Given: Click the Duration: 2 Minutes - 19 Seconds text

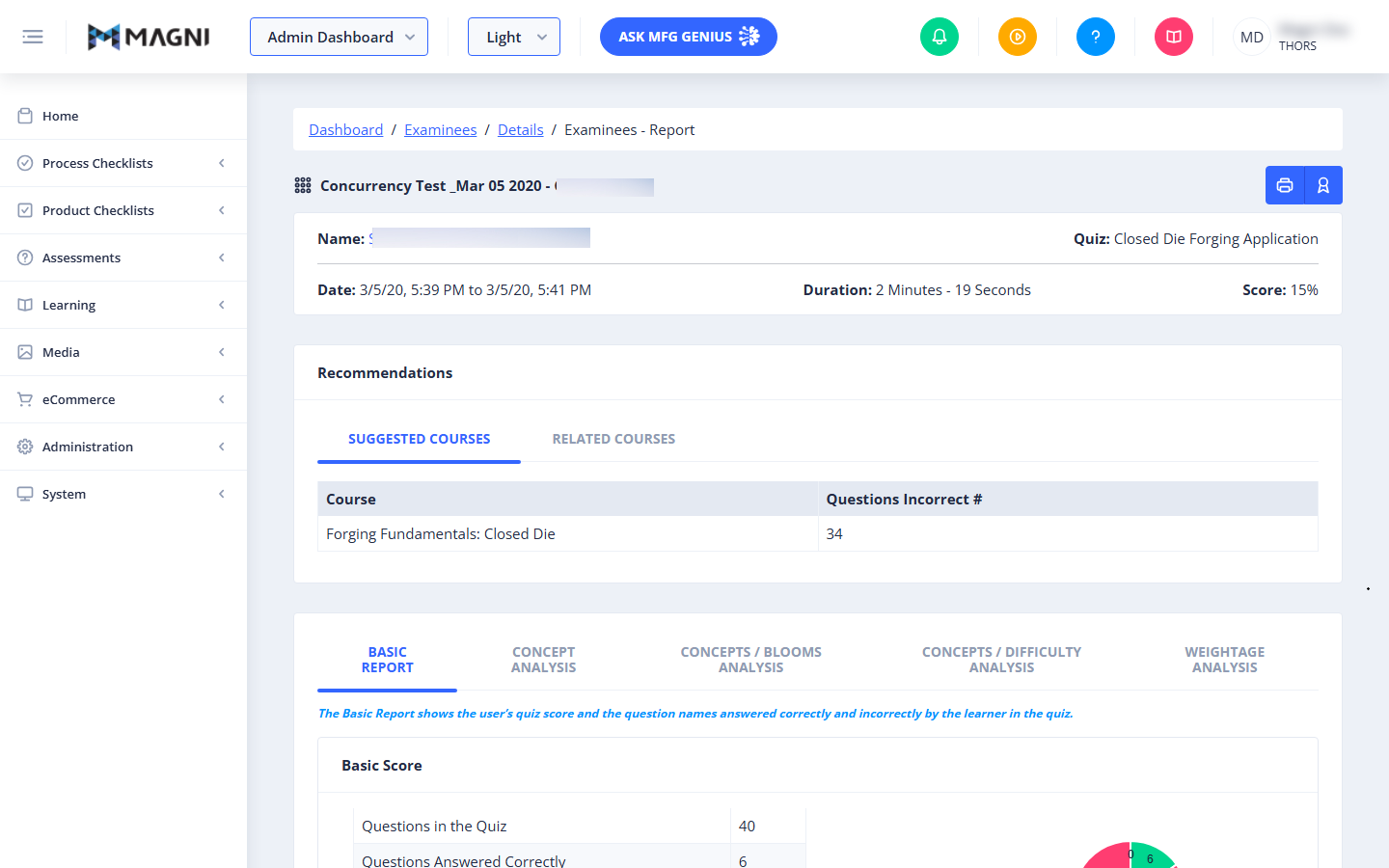Looking at the screenshot, I should (x=916, y=290).
